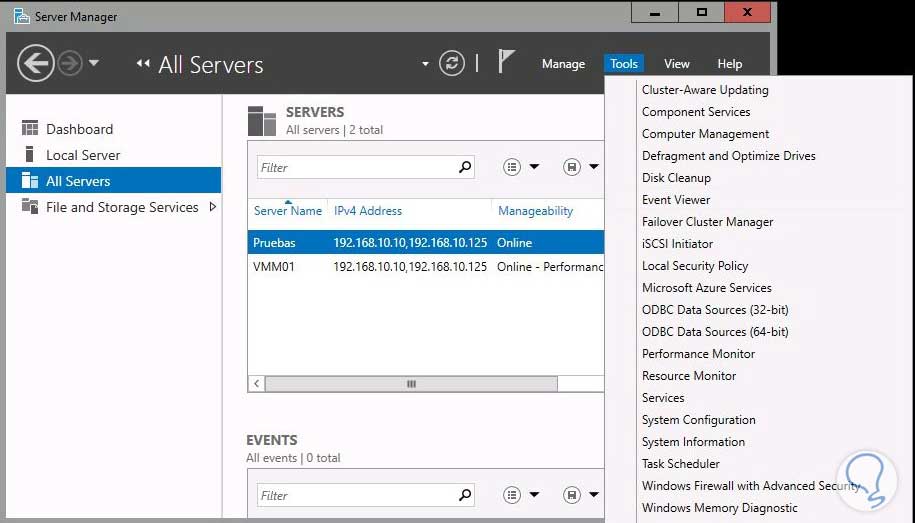Launch Task Scheduler
The height and width of the screenshot is (523, 915).
[680, 463]
